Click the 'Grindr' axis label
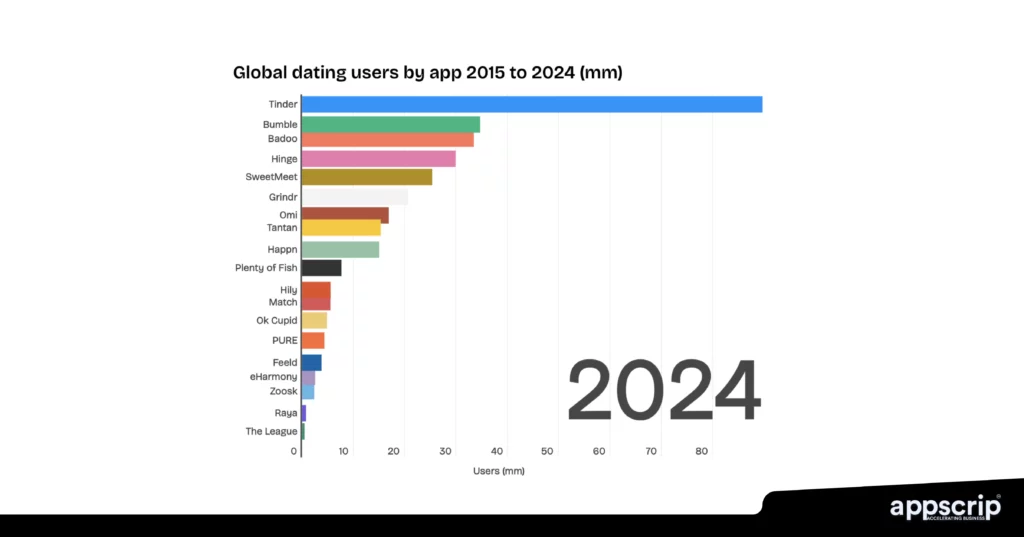The width and height of the screenshot is (1024, 537). click(283, 197)
